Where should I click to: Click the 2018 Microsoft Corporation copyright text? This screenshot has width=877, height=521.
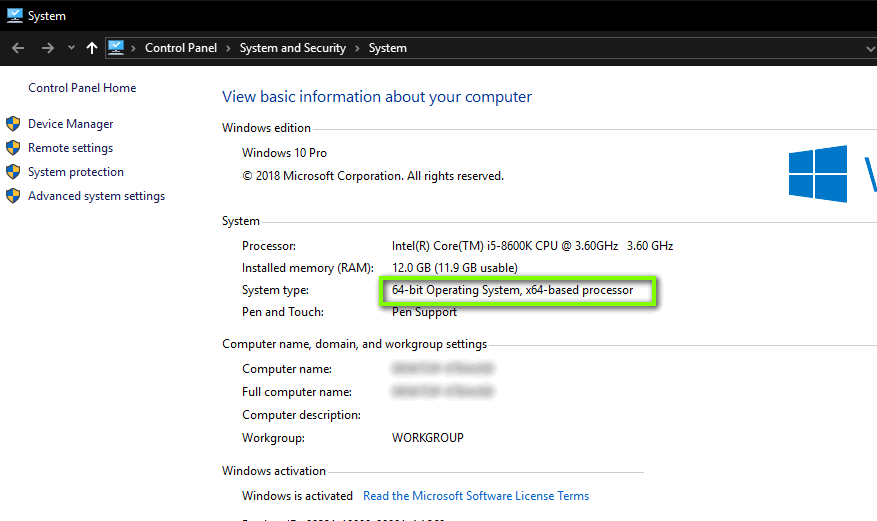[x=373, y=176]
